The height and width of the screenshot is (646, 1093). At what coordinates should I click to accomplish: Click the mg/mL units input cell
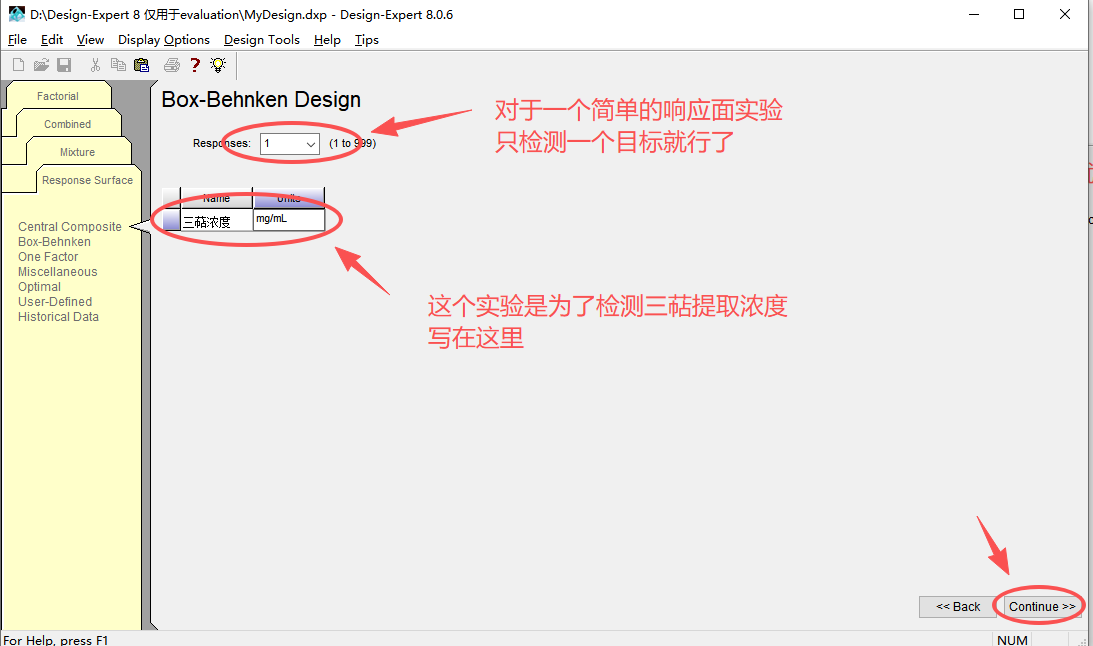click(288, 219)
